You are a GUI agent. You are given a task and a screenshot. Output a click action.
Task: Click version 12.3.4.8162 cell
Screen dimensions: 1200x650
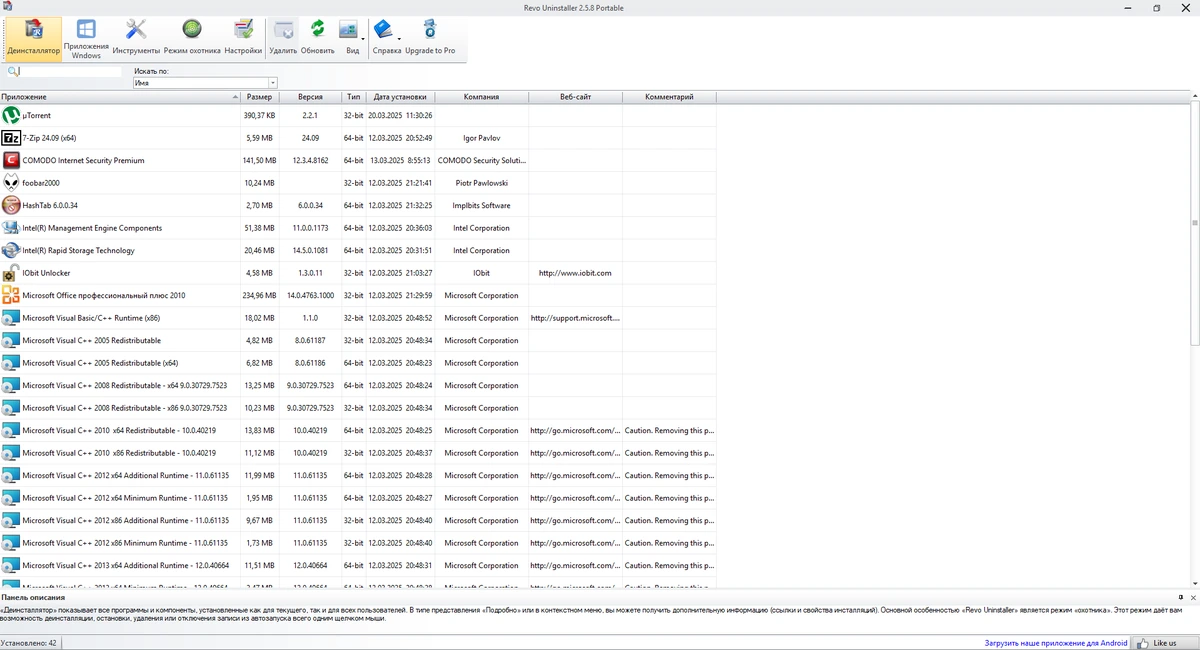coord(310,161)
